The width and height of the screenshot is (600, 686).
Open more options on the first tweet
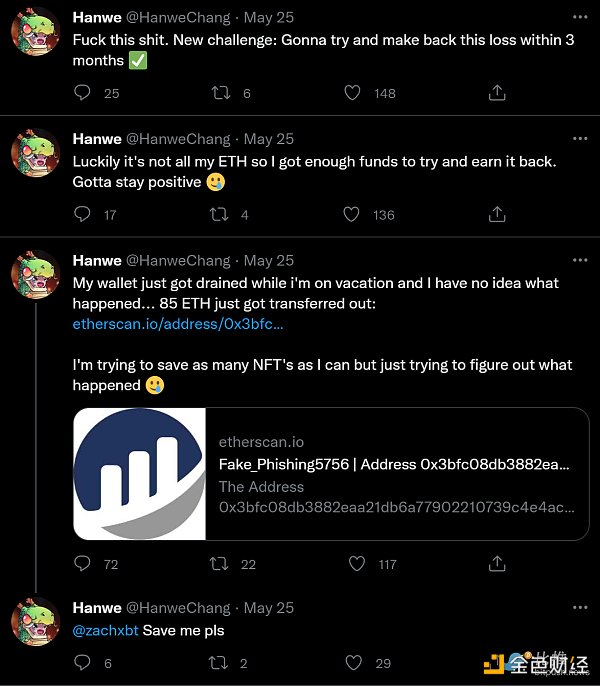click(x=579, y=19)
